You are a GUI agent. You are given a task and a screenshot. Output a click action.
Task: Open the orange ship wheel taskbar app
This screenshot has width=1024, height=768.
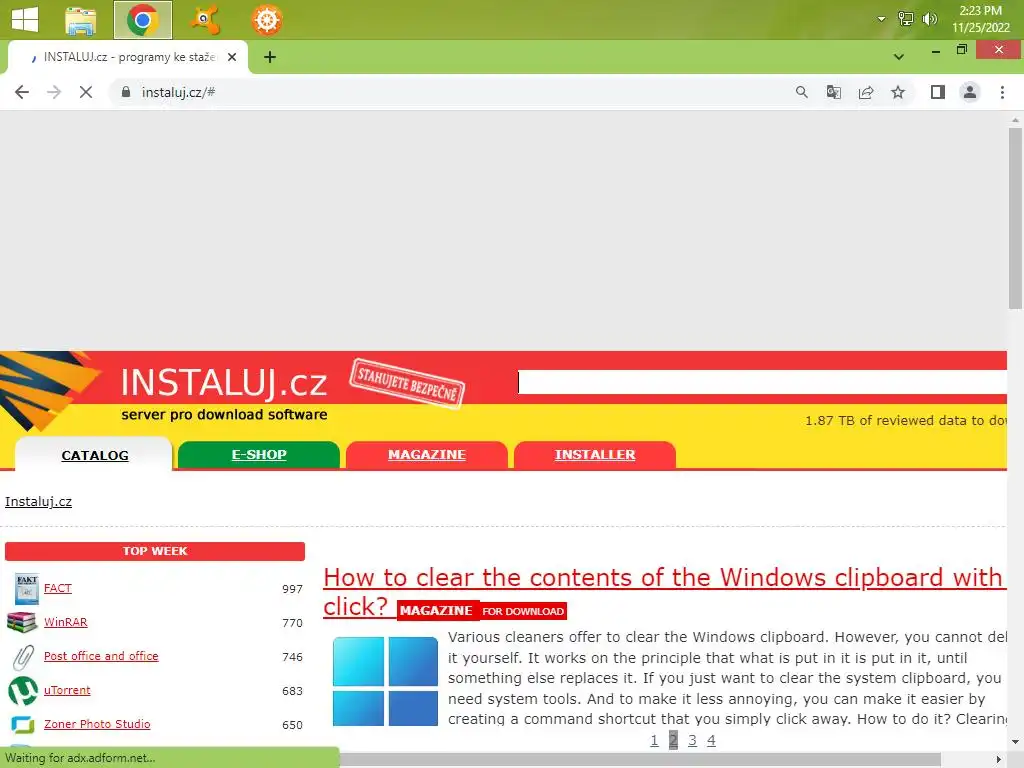point(266,20)
